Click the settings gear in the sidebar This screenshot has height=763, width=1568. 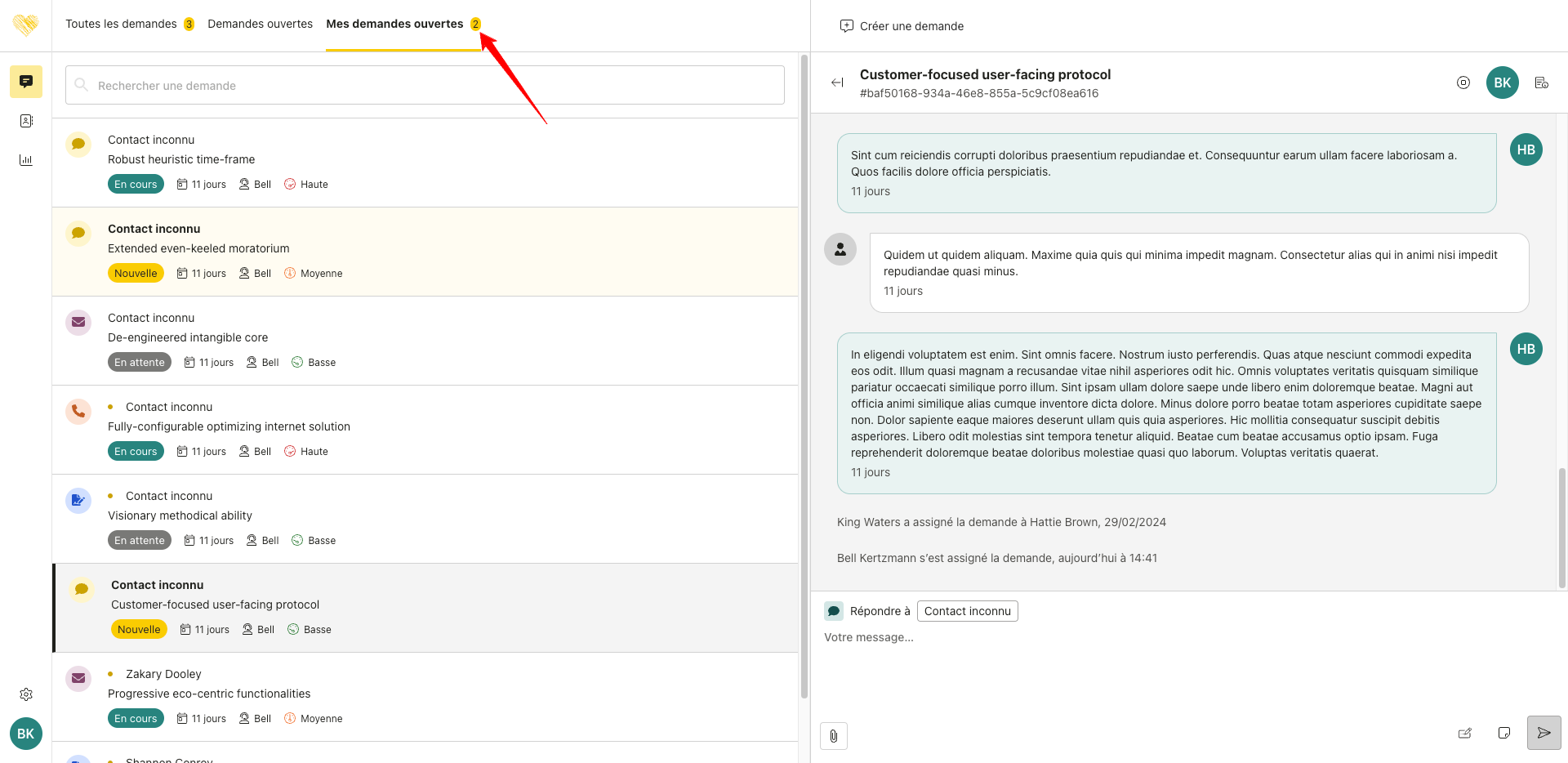point(26,694)
